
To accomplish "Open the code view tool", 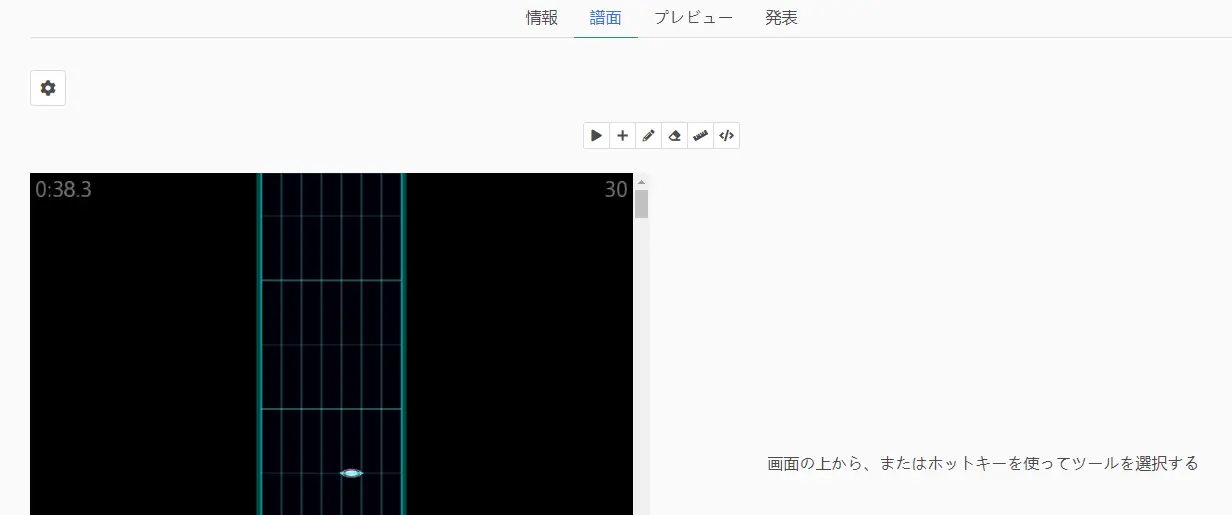I will click(727, 136).
